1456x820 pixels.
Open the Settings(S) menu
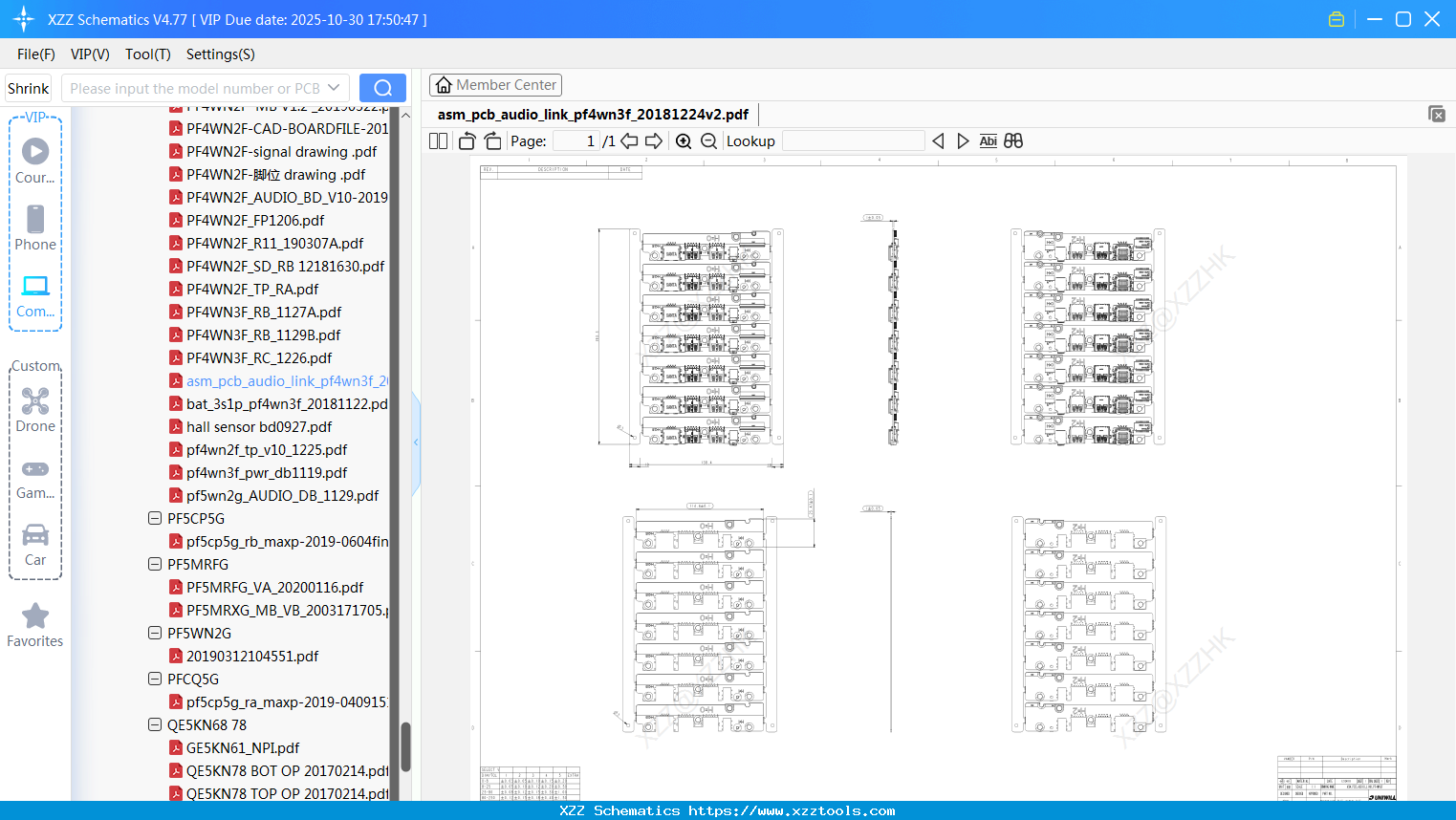pyautogui.click(x=220, y=54)
